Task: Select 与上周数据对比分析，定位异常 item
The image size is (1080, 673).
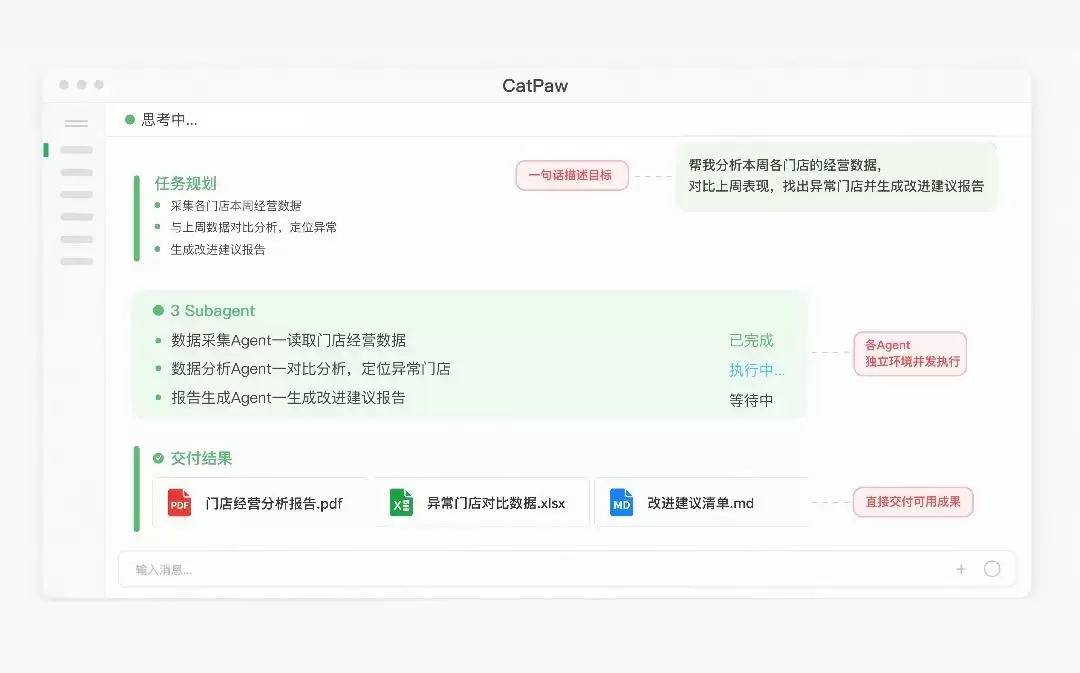Action: point(253,227)
